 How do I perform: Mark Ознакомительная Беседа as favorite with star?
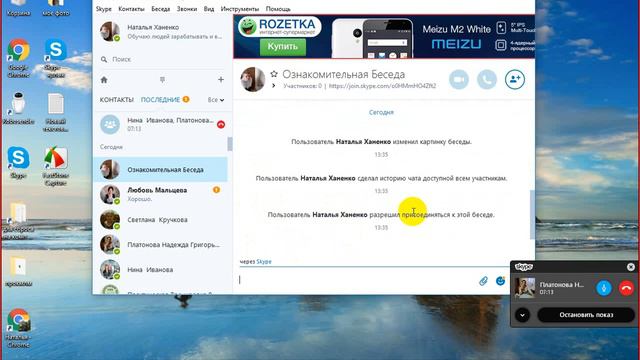274,74
